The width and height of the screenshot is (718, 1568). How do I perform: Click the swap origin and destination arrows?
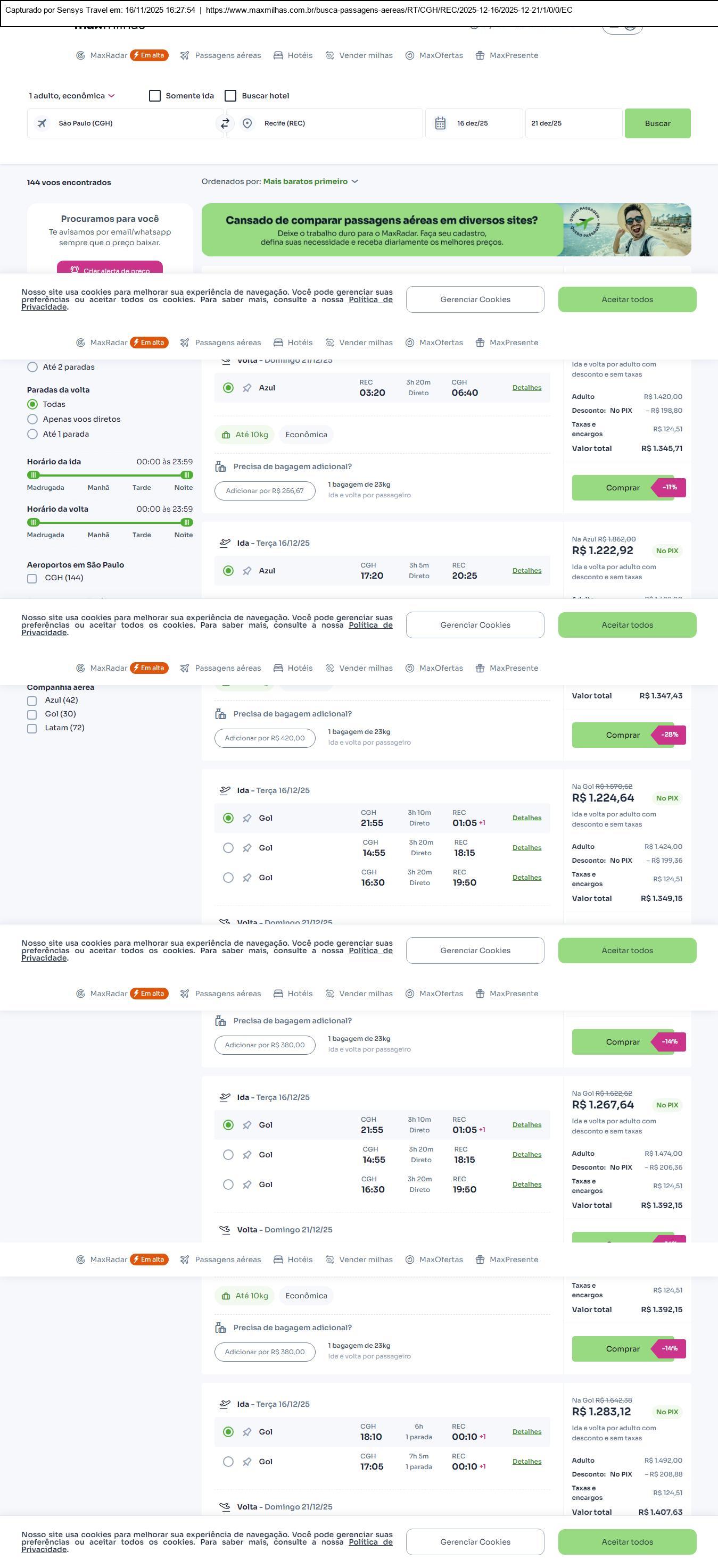225,123
